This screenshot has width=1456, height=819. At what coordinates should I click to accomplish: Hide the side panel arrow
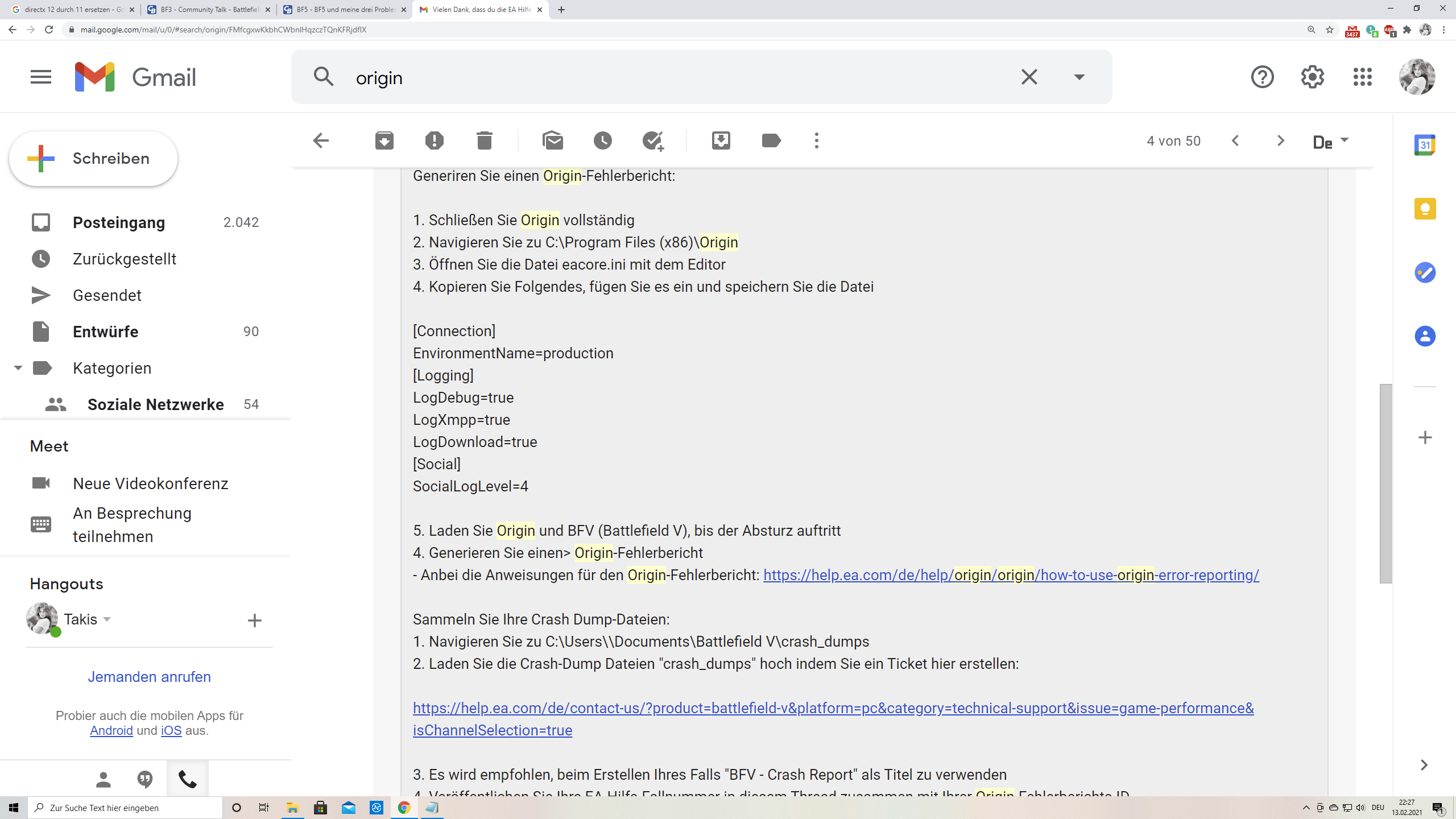[x=1424, y=765]
